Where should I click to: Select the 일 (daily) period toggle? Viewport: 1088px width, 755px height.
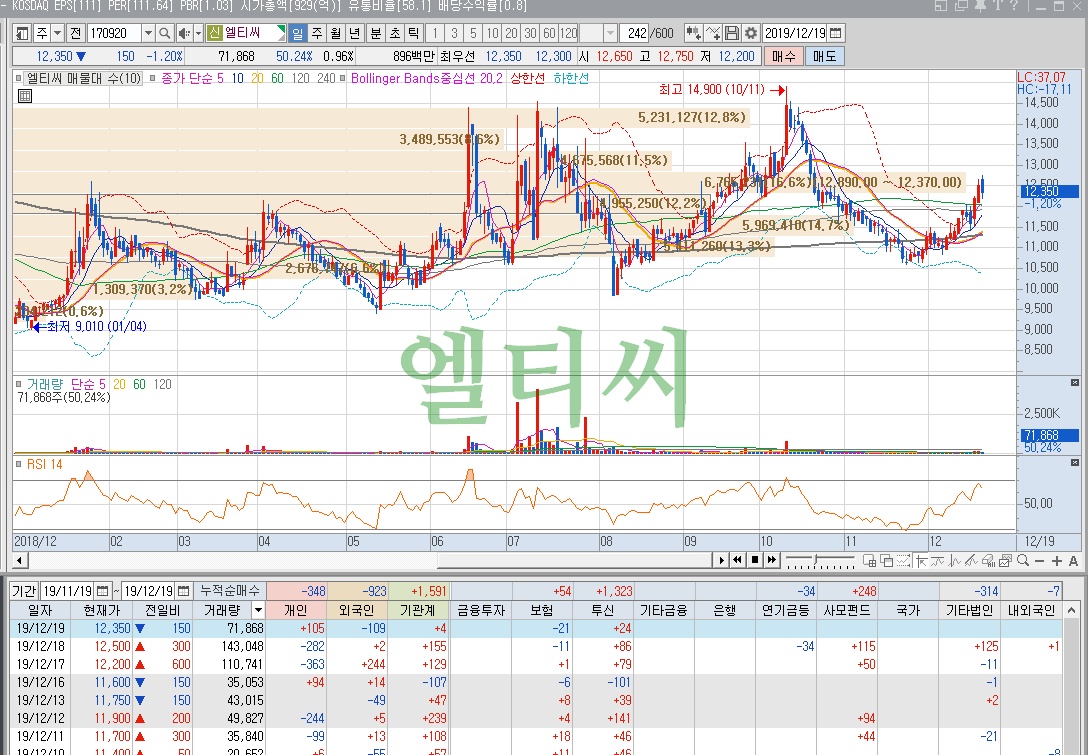tap(297, 33)
